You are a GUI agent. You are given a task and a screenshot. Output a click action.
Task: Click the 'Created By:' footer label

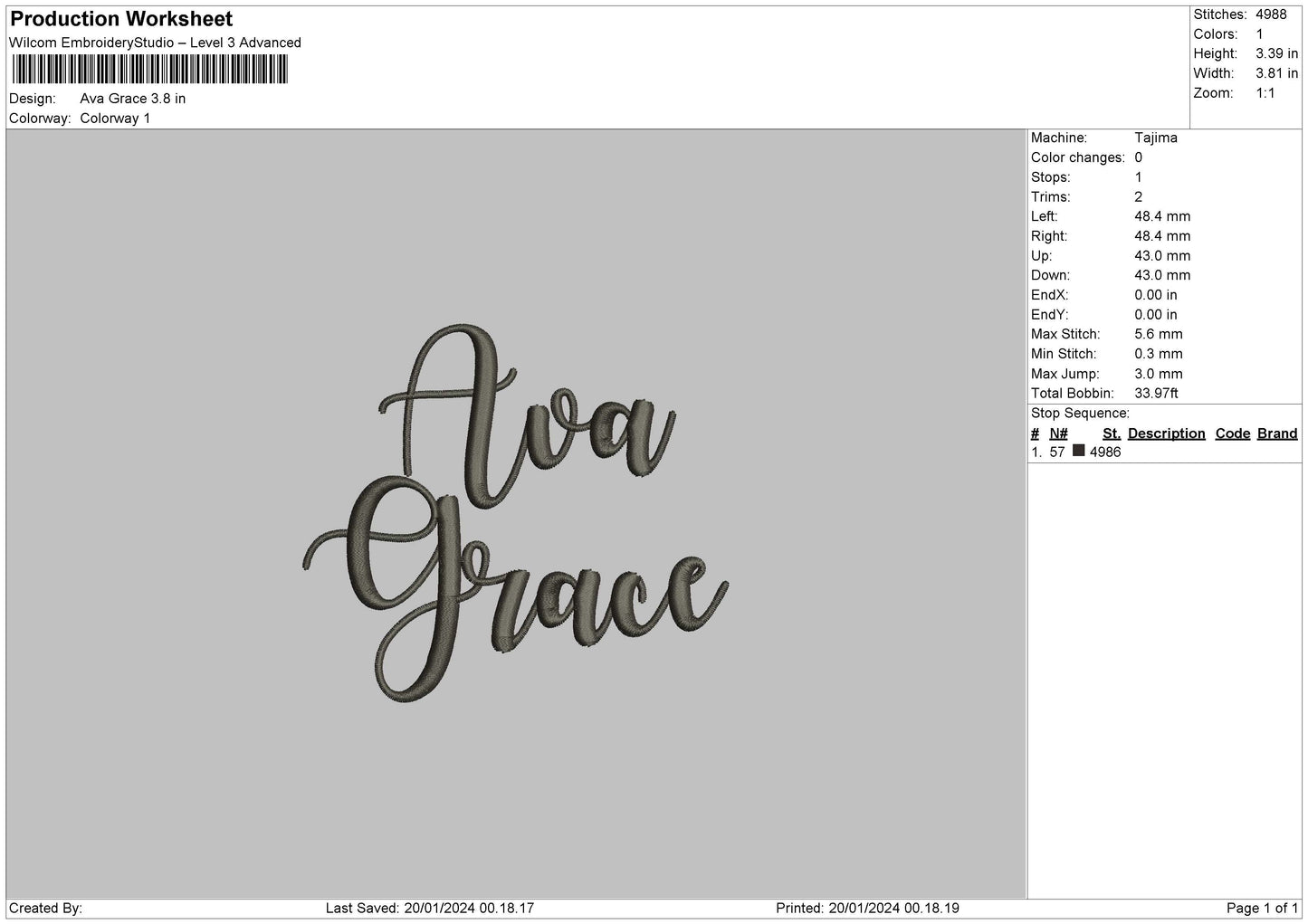[46, 909]
